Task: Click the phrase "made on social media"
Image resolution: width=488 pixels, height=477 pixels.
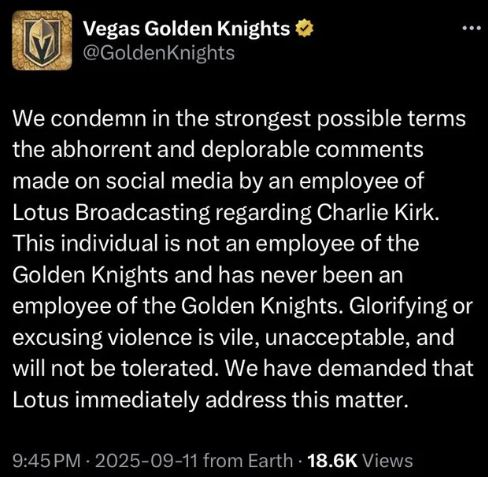Action: point(123,181)
